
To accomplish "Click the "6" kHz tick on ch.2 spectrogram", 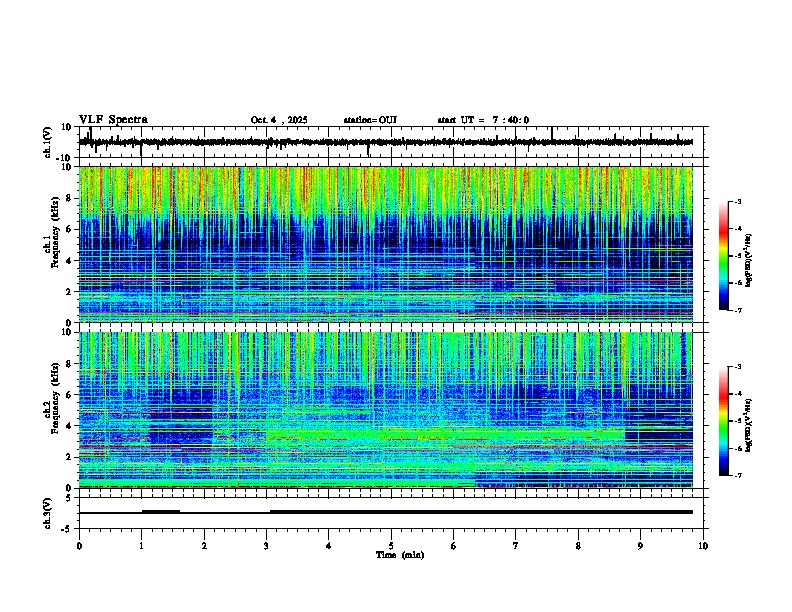I will click(x=69, y=394).
